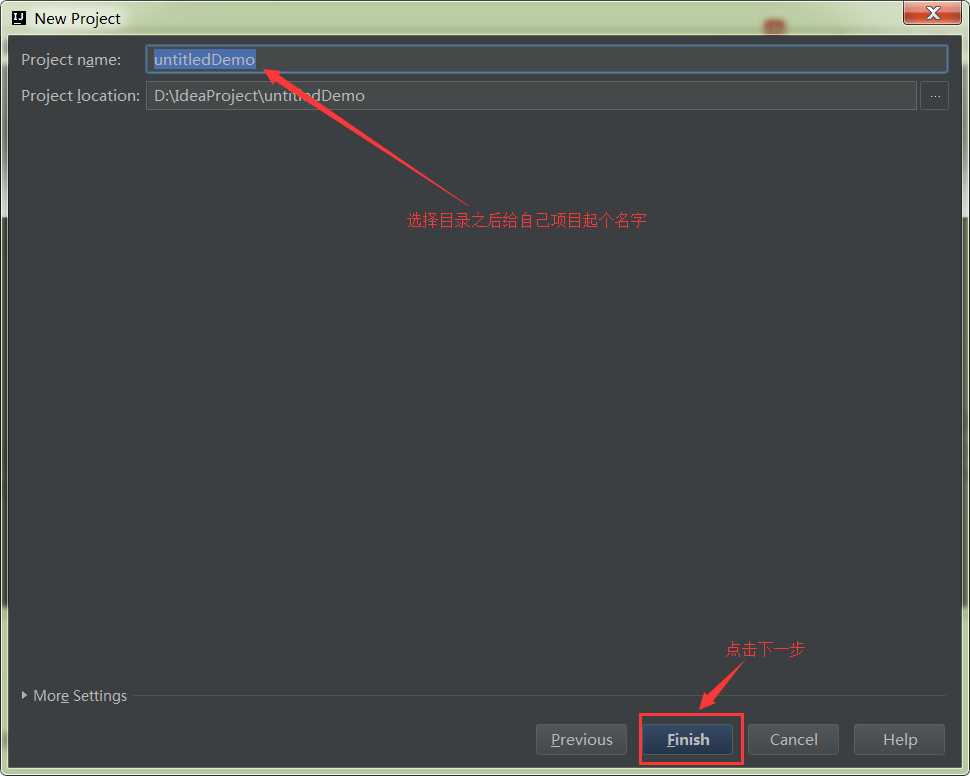Click the Project location path field
Viewport: 970px width, 776px height.
[x=531, y=95]
